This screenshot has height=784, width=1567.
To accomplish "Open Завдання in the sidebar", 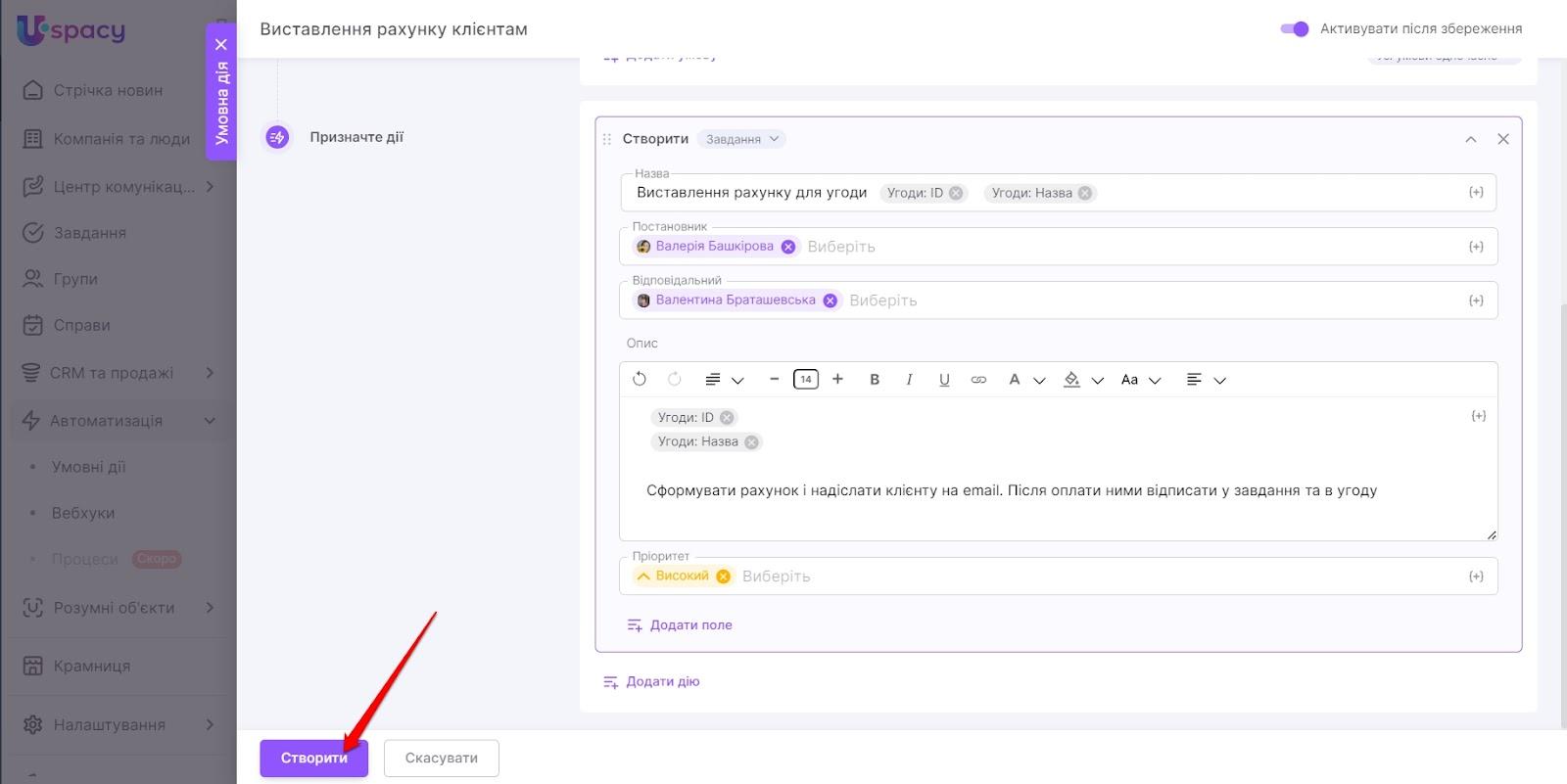I will tap(89, 233).
